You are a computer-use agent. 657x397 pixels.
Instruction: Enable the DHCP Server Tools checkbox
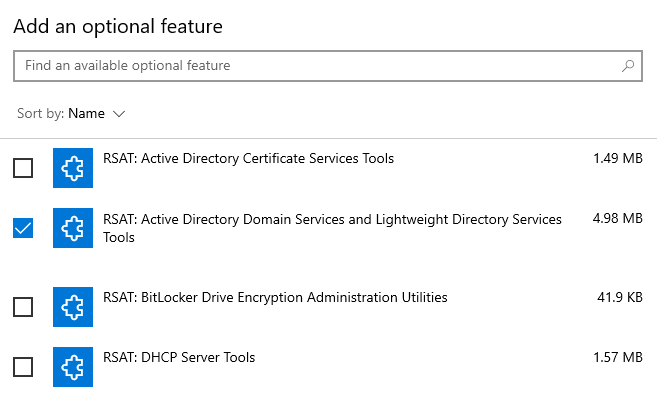(23, 367)
